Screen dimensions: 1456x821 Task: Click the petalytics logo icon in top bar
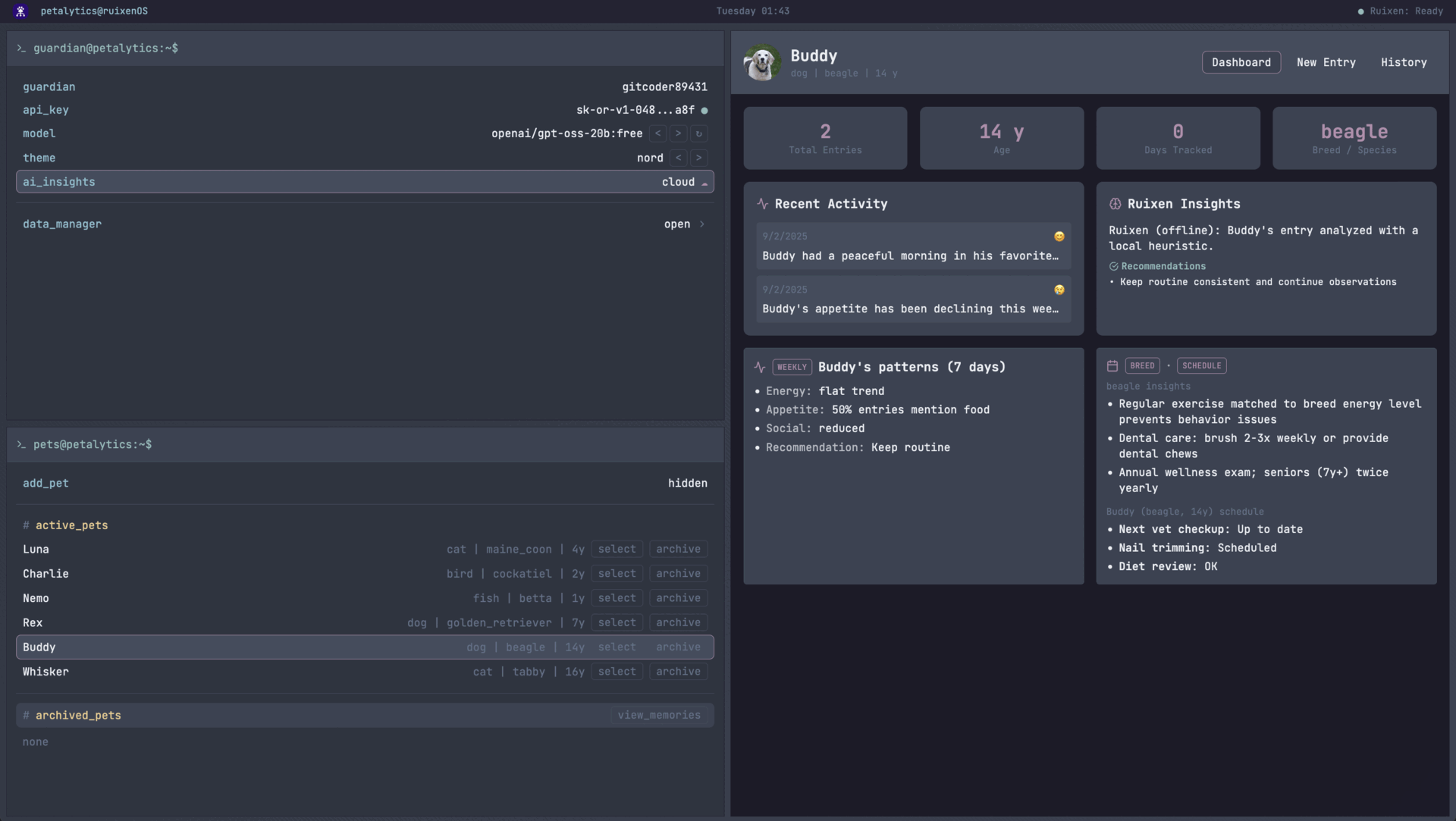[x=20, y=11]
